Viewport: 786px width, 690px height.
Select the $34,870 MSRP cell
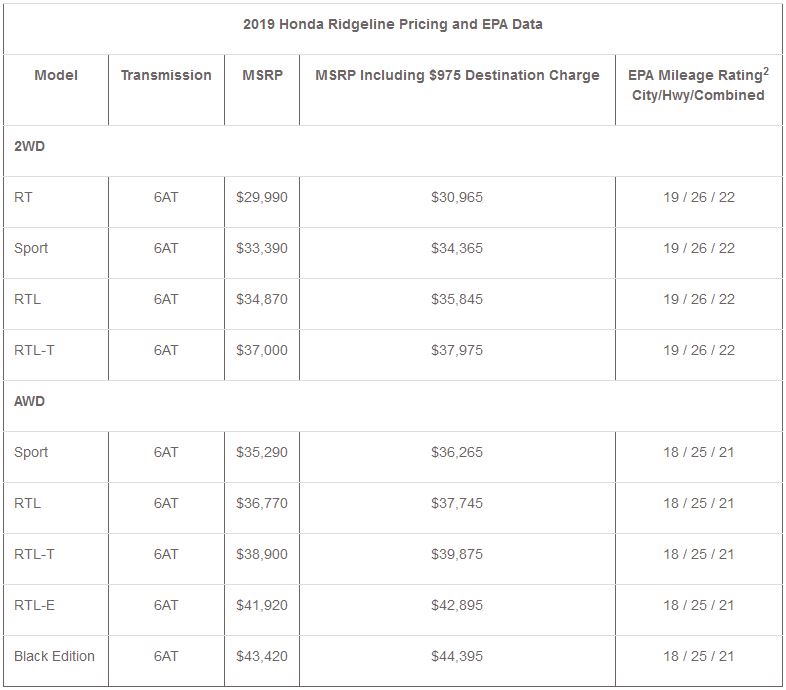[x=261, y=299]
